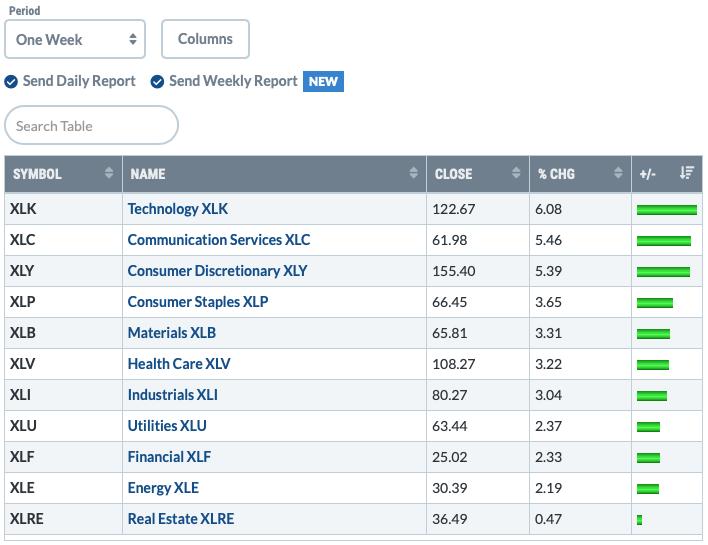
Task: Click the close value 122.67
Action: click(x=453, y=209)
